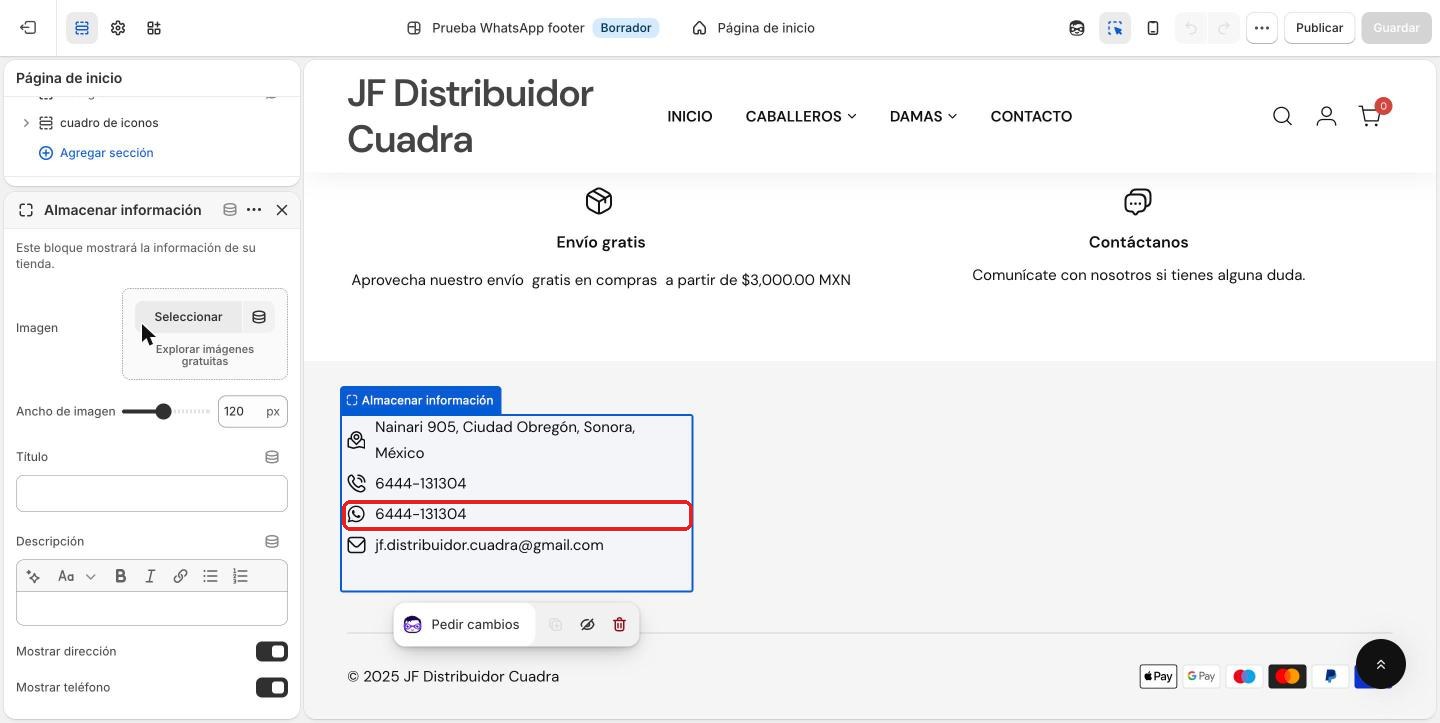Click the desktop inspector selection icon
This screenshot has height=723, width=1440.
pos(1115,28)
